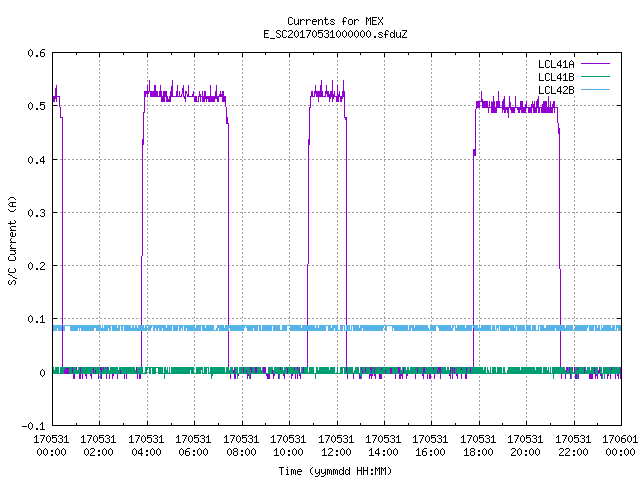Click the x-axis label 'Time (yymmdd HH:MM)'
Viewport: 640px width, 480px height.
point(335,471)
